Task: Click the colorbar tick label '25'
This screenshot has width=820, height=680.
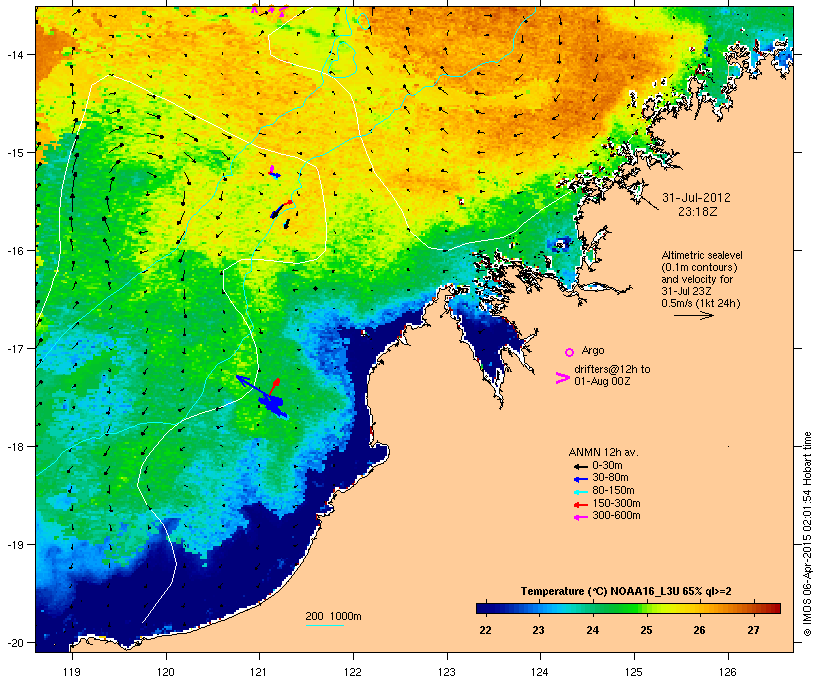Action: coord(646,630)
